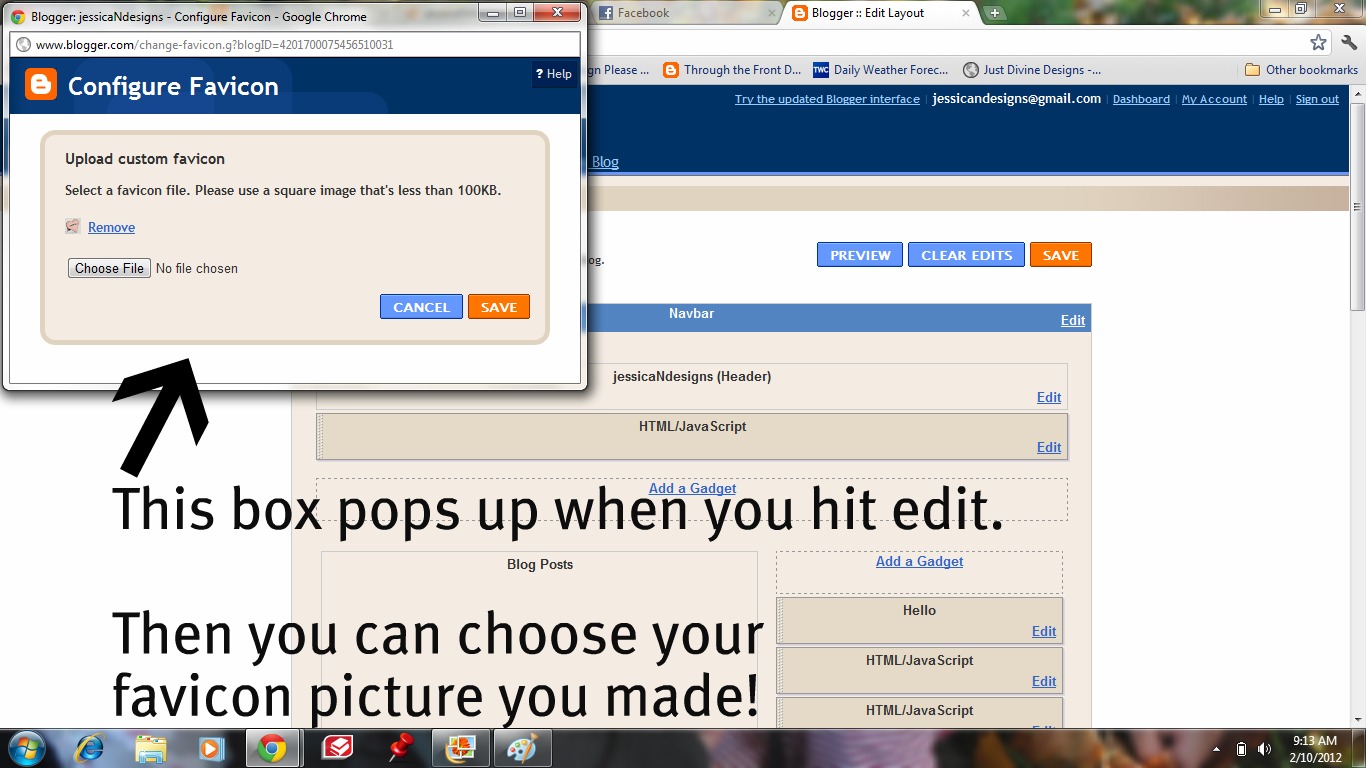The height and width of the screenshot is (768, 1366).
Task: Click the bookmark star in the address bar
Action: (x=1318, y=42)
